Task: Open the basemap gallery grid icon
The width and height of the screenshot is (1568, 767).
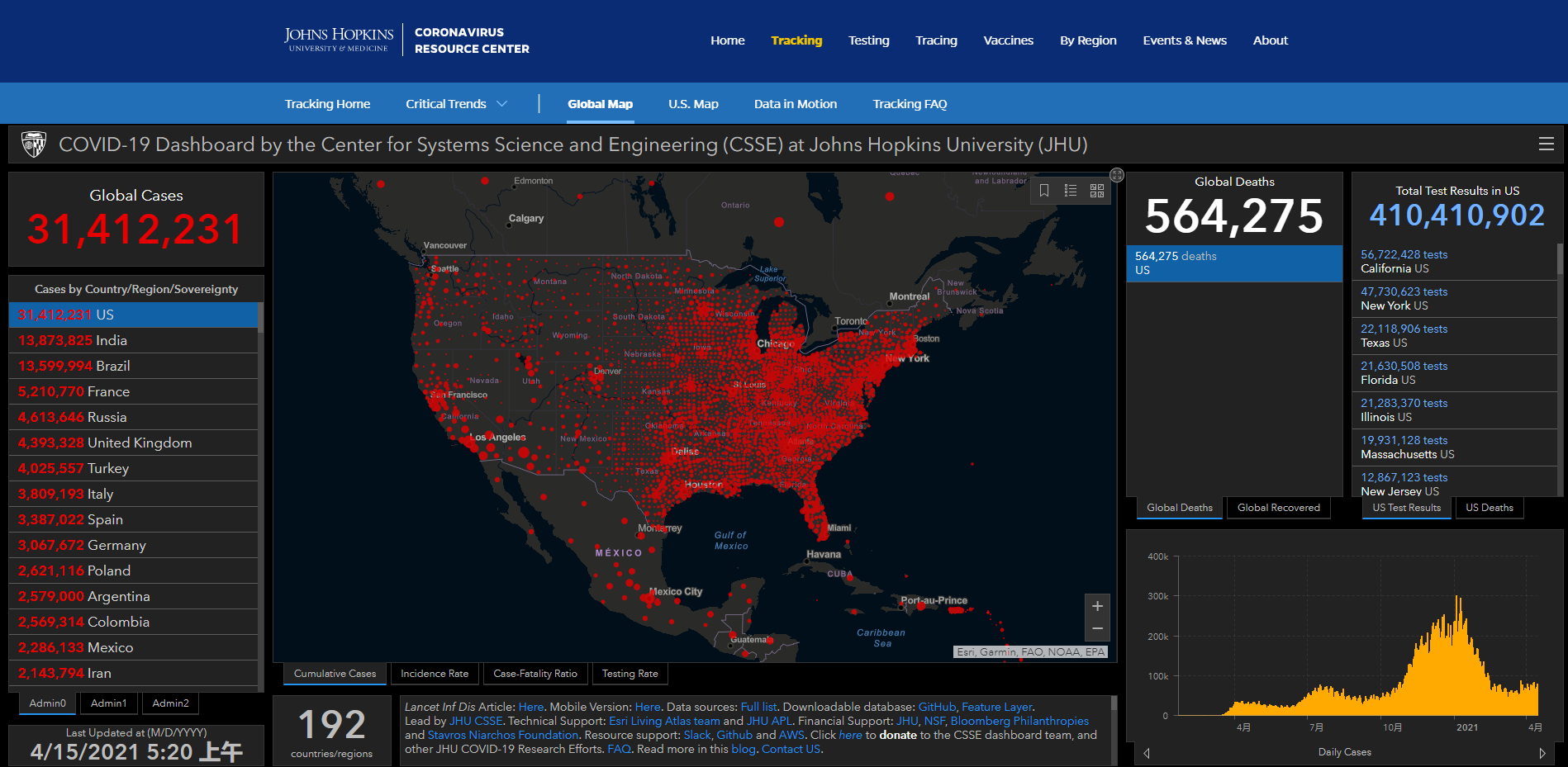Action: point(1097,191)
